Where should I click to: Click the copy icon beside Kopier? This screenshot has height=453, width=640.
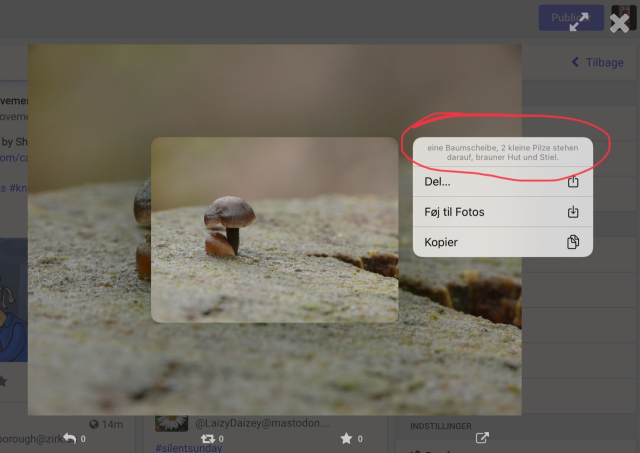573,242
